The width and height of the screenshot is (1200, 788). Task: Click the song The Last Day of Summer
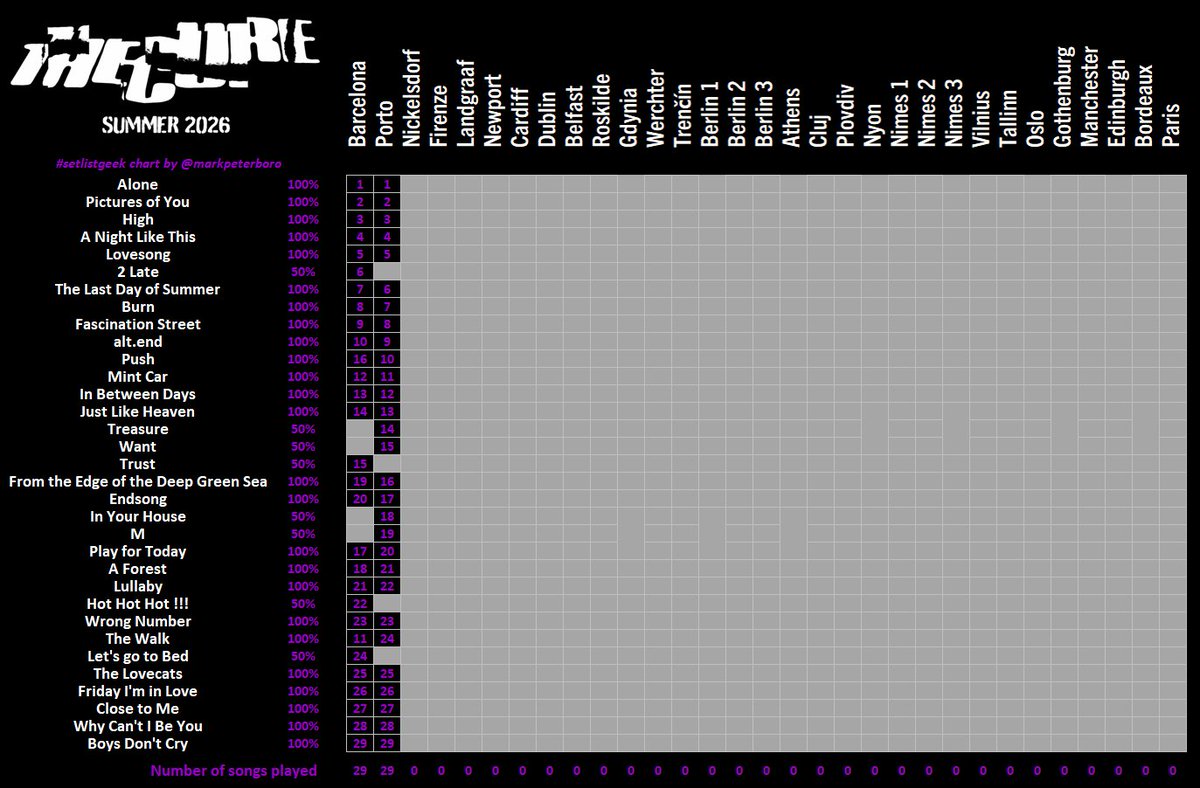pos(138,289)
